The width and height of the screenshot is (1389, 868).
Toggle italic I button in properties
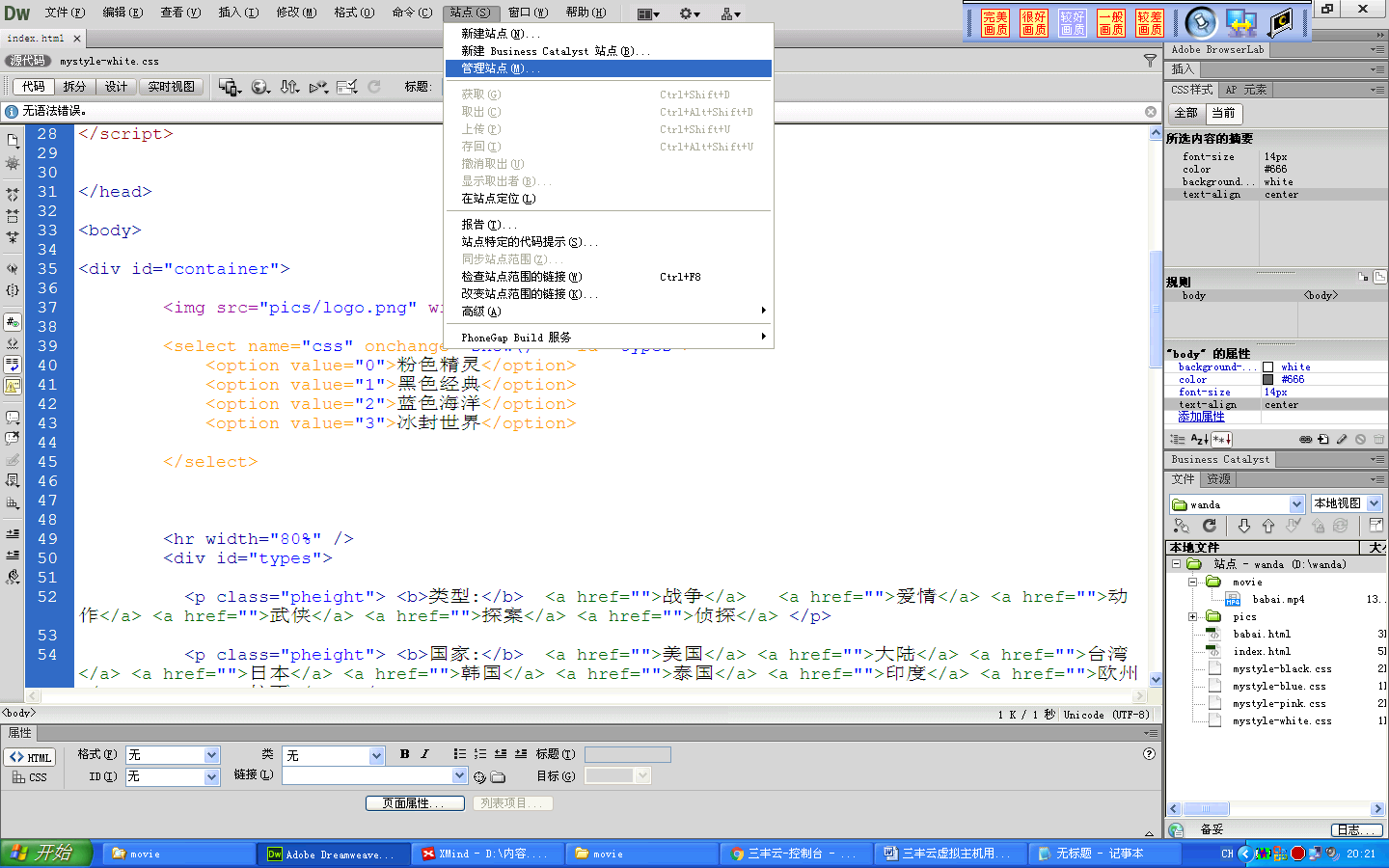[424, 754]
